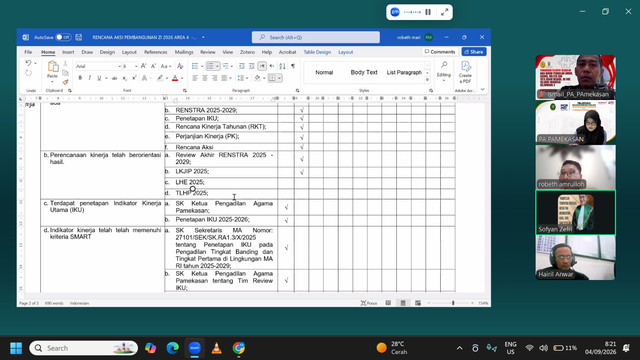Open Microsoft Edge from the taskbar

tap(173, 348)
